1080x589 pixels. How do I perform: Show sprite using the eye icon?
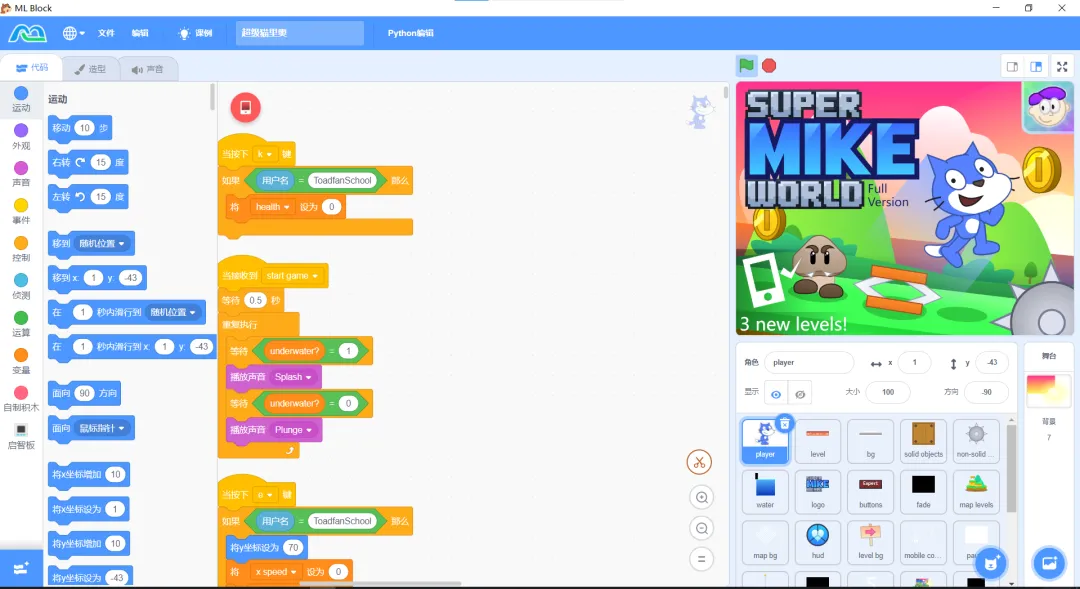click(776, 394)
